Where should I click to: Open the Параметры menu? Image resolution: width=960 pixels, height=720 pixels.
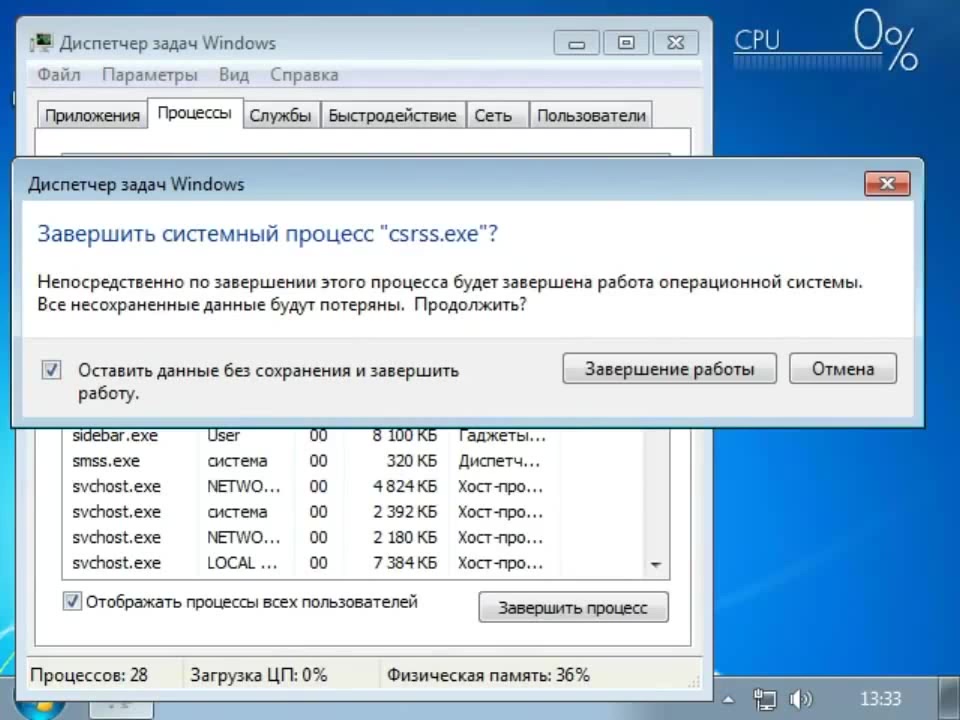click(149, 75)
